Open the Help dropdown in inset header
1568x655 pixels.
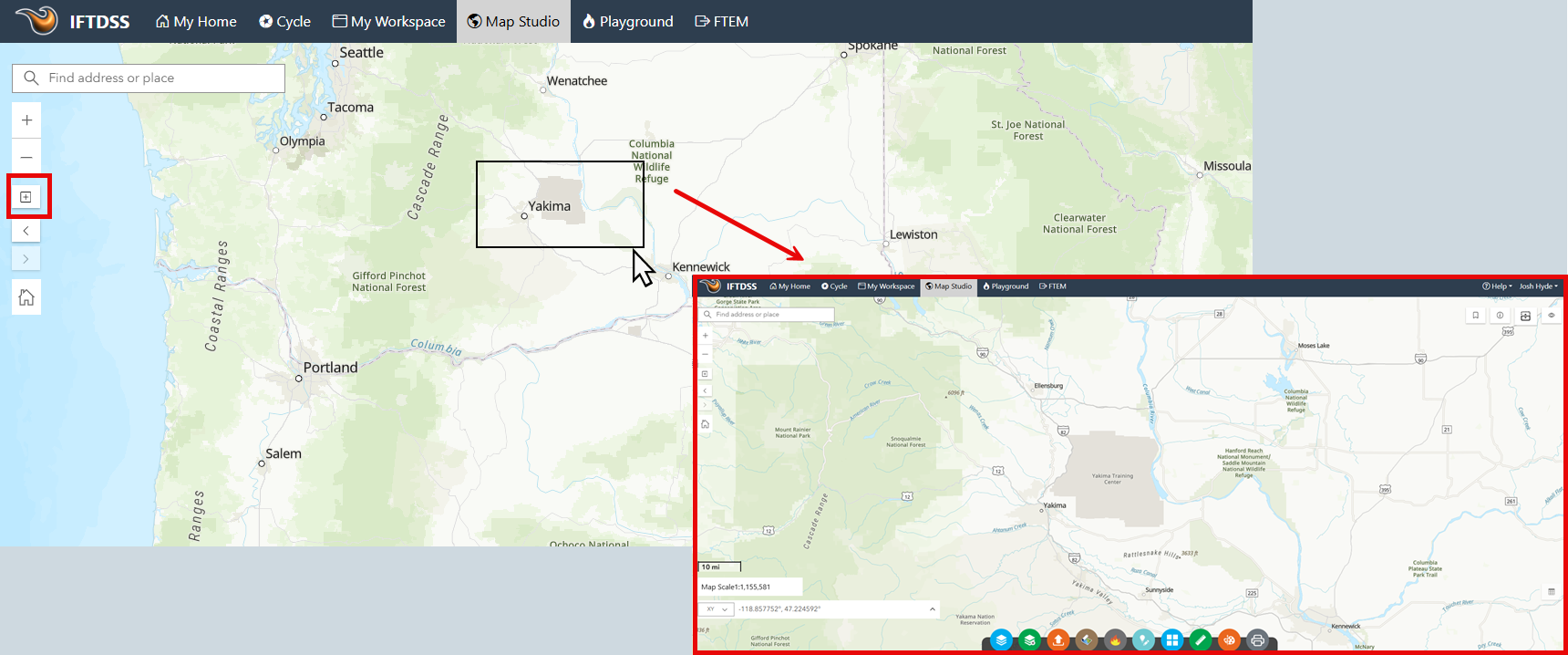click(x=1497, y=286)
